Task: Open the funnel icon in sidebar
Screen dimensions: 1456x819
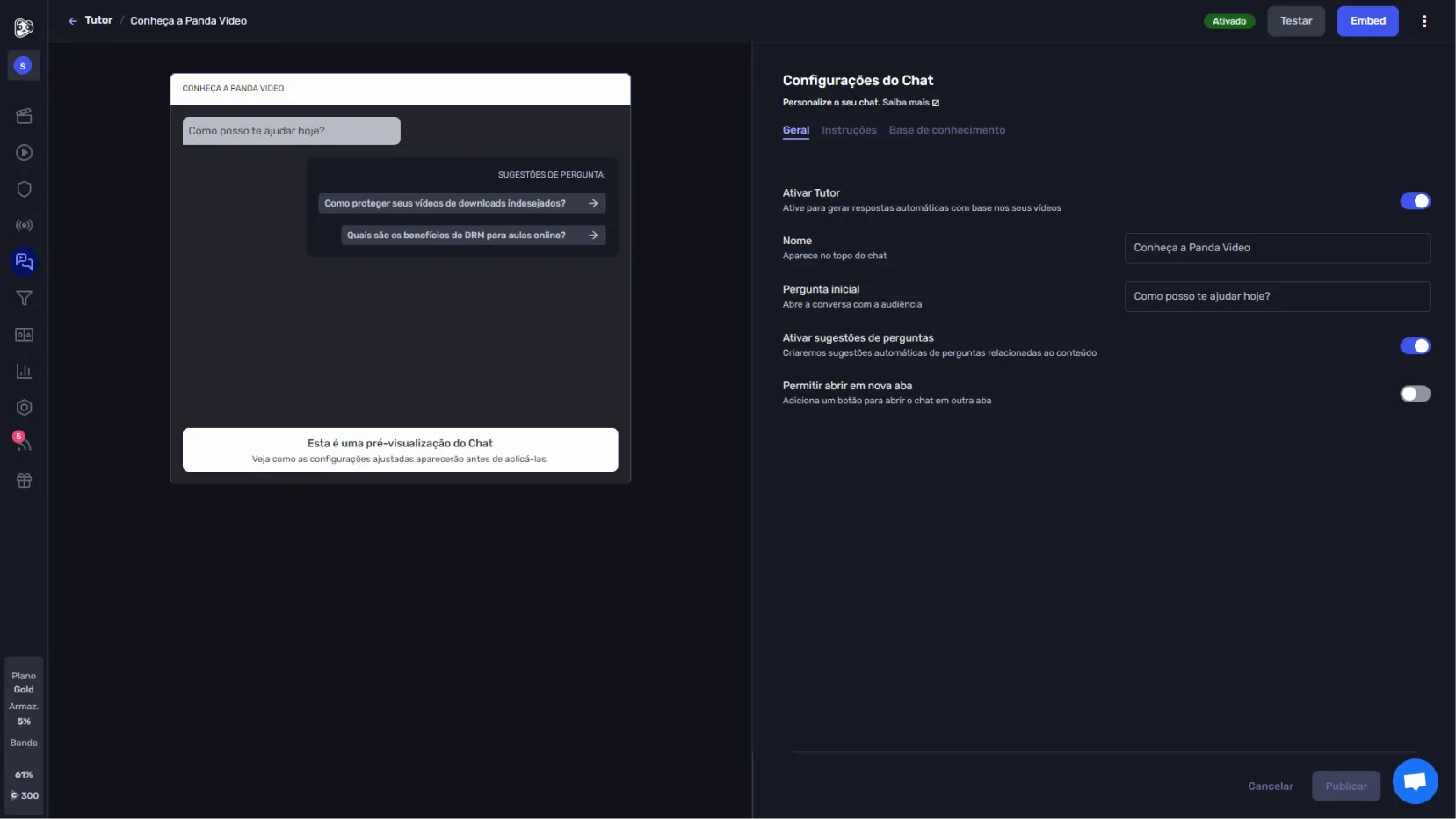Action: 24,299
